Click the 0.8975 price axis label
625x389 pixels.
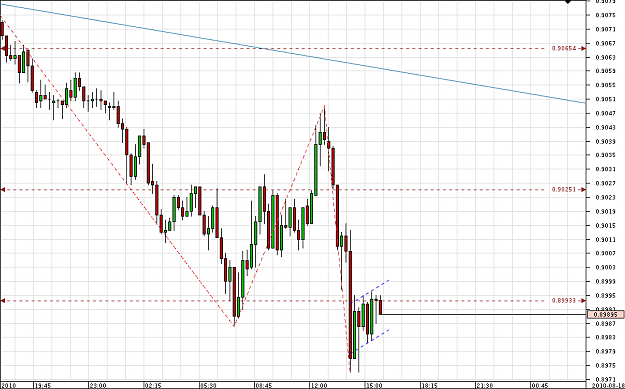click(605, 365)
